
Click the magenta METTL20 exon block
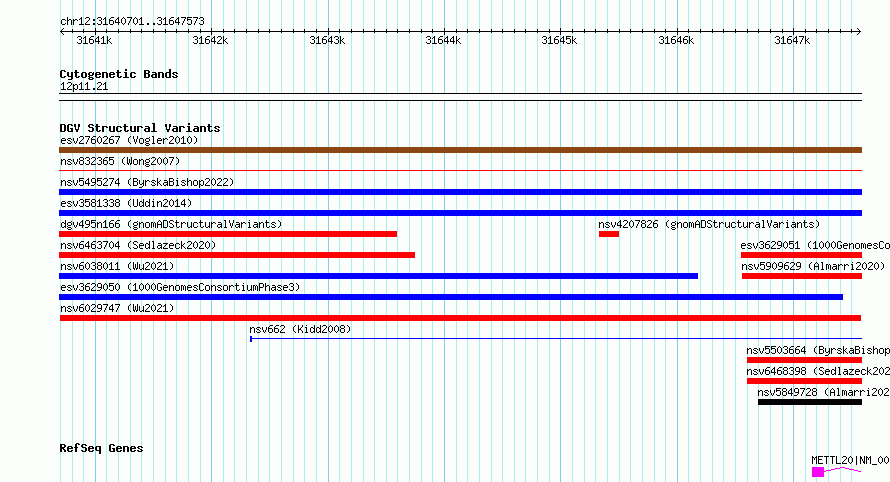coord(818,472)
